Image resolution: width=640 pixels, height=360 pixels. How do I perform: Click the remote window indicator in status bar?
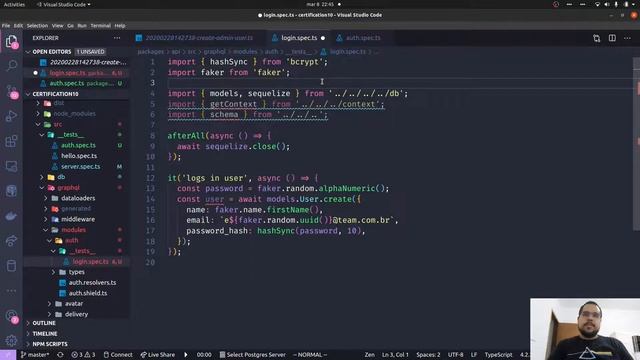click(8, 355)
